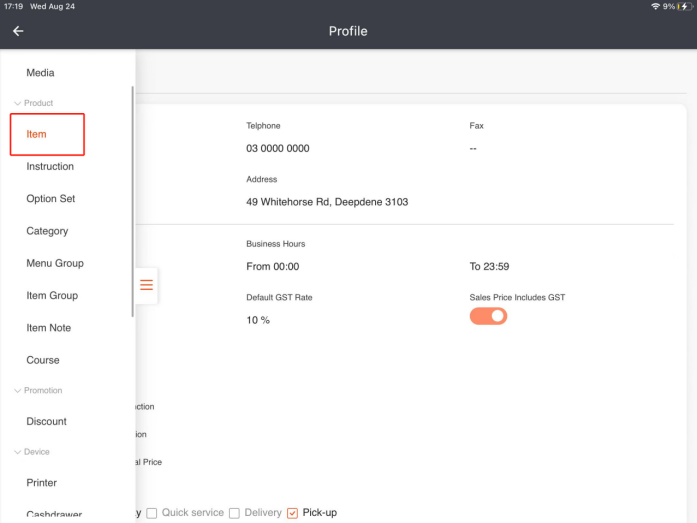This screenshot has height=523, width=697.
Task: Select Item in the sidebar
Action: coord(36,134)
